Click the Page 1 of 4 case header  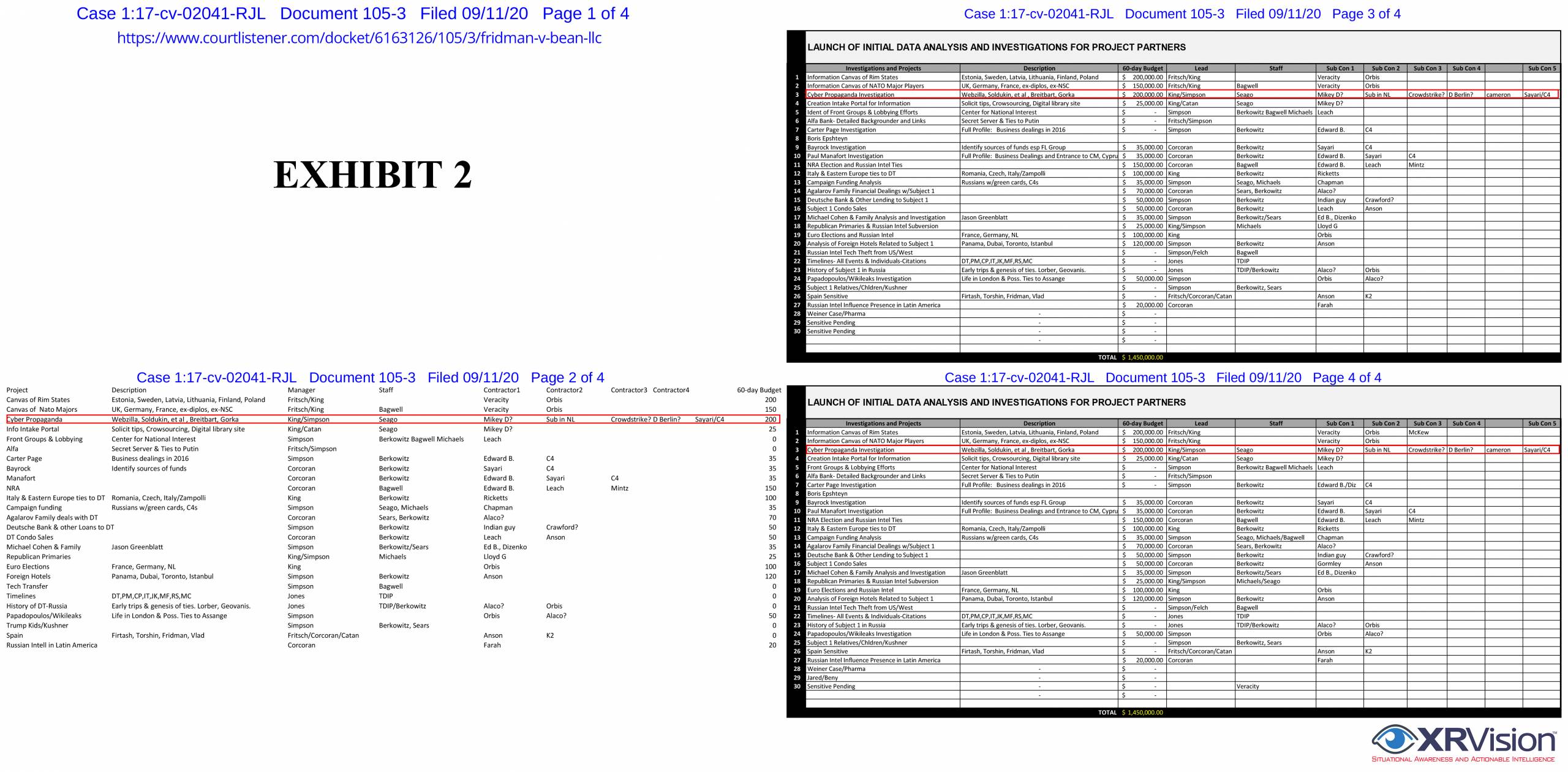(352, 13)
